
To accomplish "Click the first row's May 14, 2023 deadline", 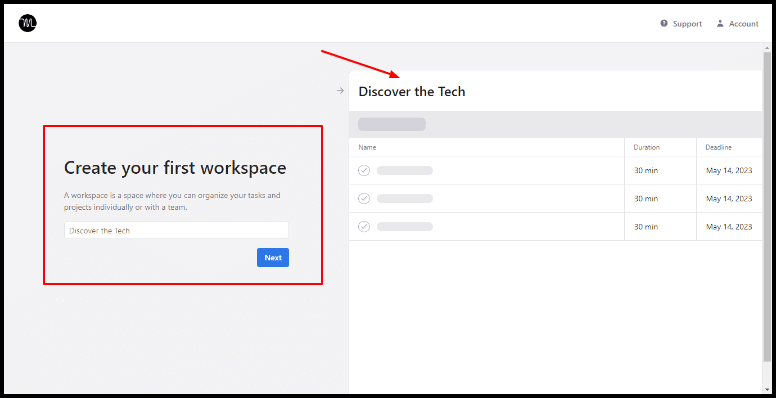I will pyautogui.click(x=729, y=170).
